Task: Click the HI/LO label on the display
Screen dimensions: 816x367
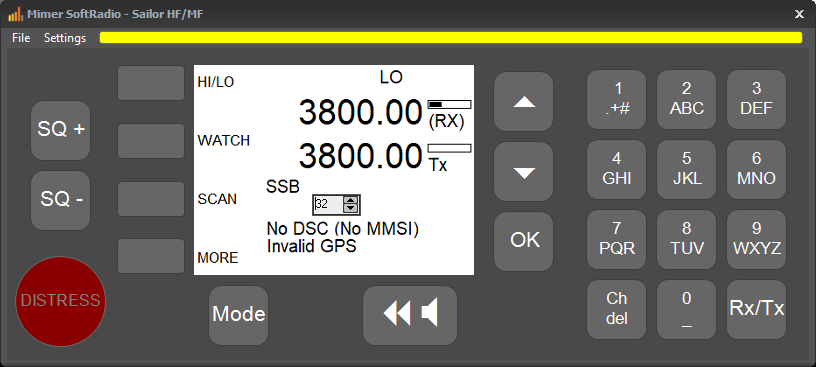Action: coord(216,82)
